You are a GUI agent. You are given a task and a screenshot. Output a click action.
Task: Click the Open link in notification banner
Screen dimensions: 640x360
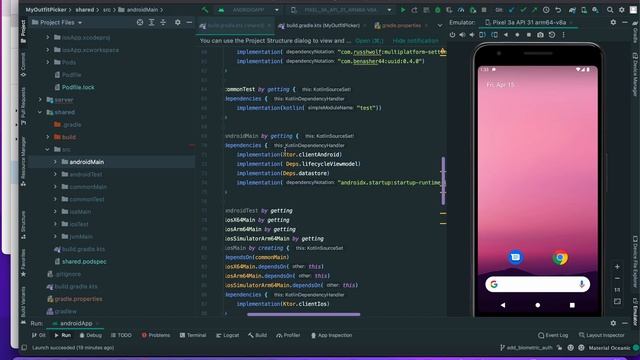tap(369, 41)
